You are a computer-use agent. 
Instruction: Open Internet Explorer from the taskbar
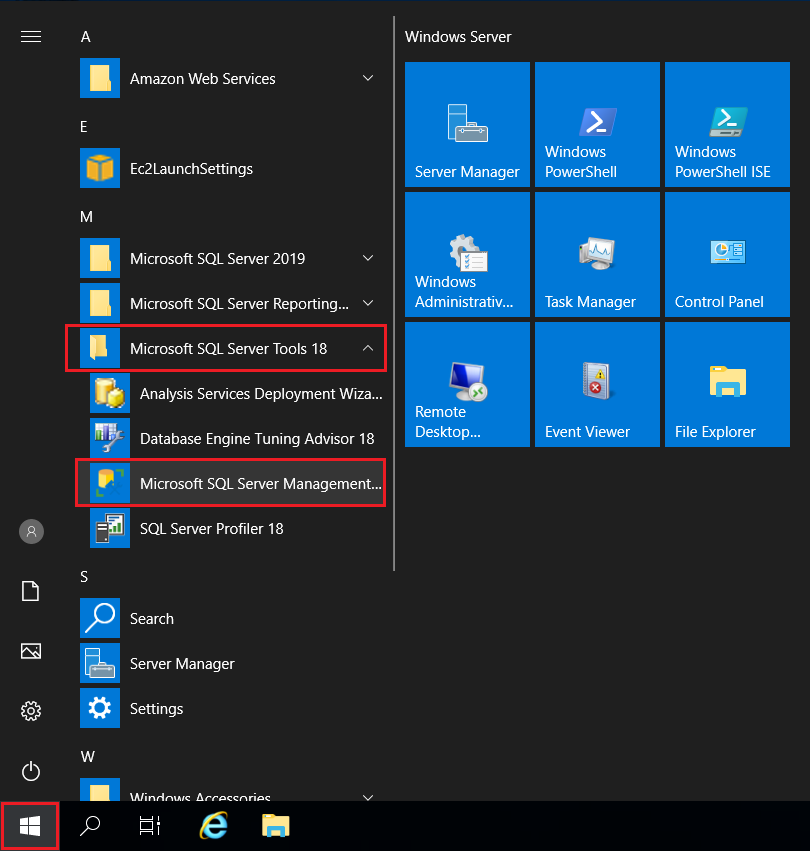click(x=213, y=826)
